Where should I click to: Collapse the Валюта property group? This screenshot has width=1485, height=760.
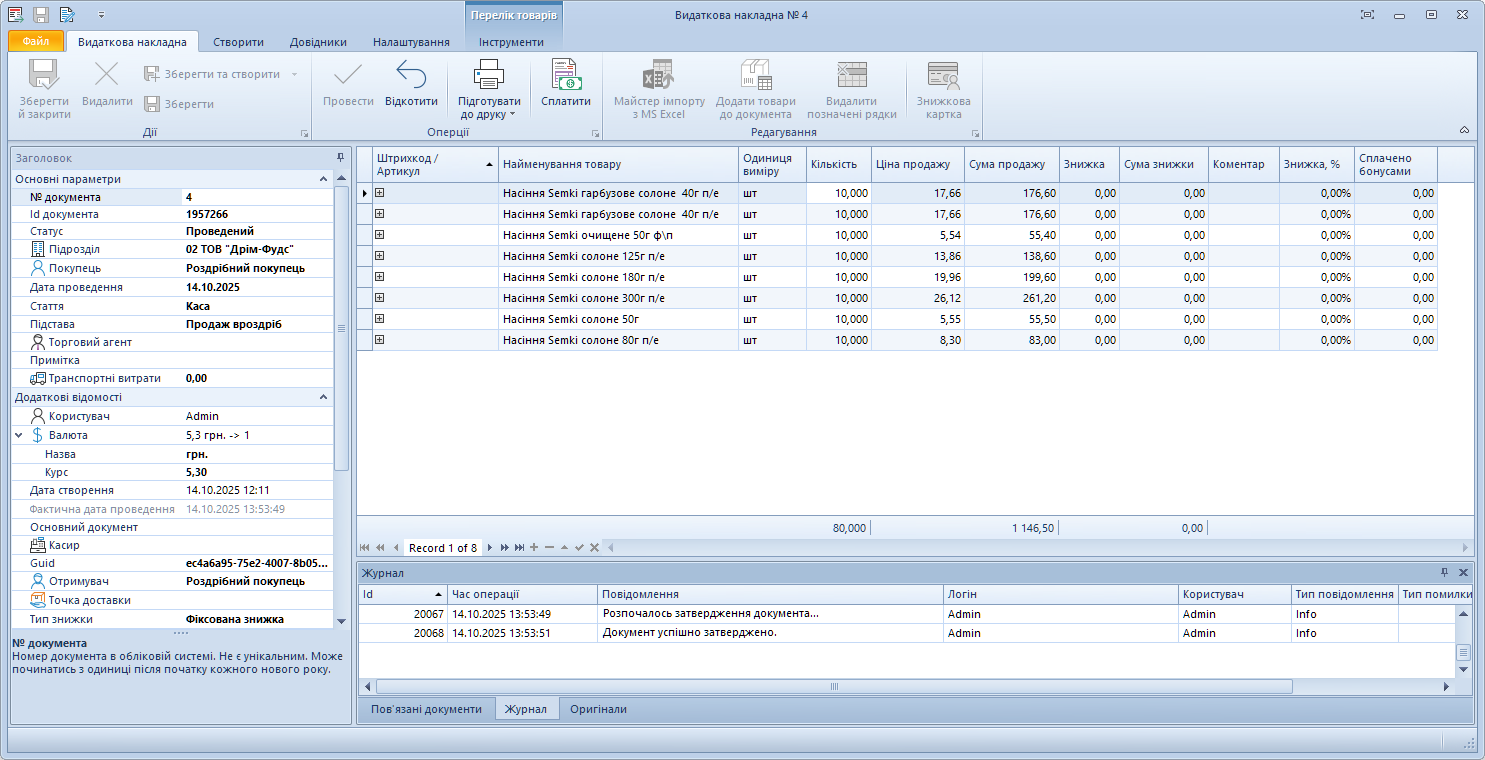[x=19, y=435]
